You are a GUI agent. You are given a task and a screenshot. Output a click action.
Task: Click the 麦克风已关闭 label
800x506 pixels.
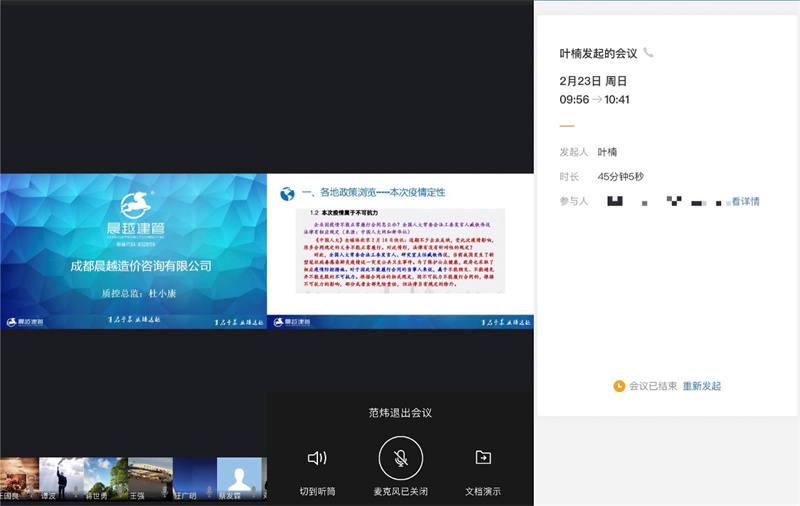[x=400, y=491]
